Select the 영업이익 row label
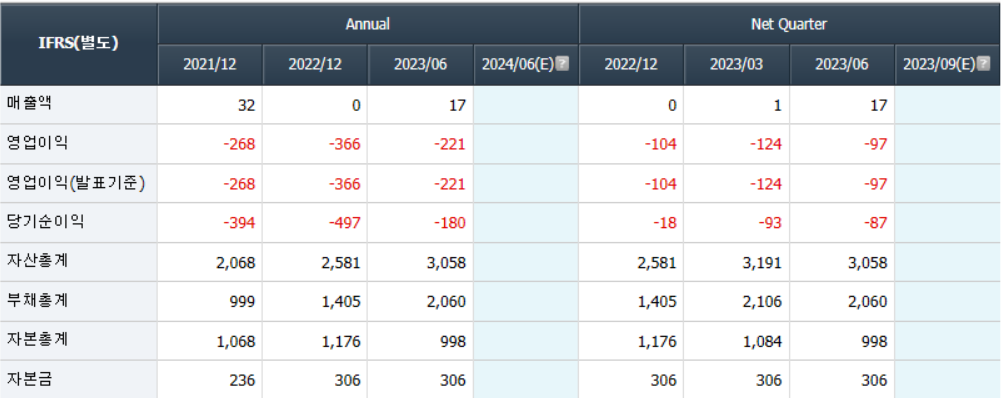The image size is (1002, 398). coord(36,143)
